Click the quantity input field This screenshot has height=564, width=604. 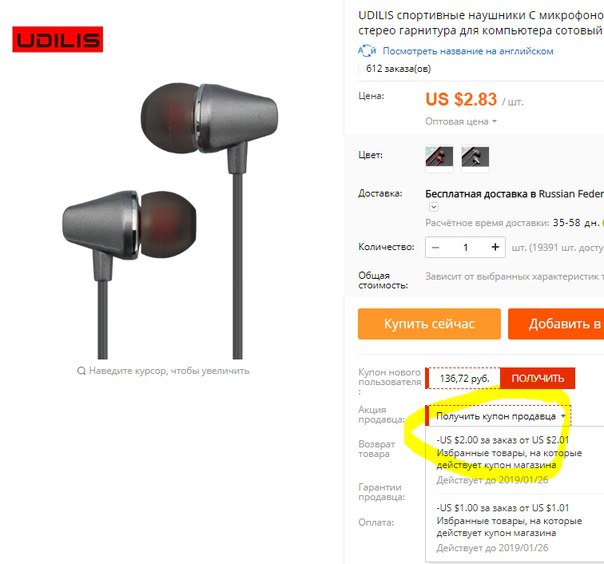click(465, 247)
